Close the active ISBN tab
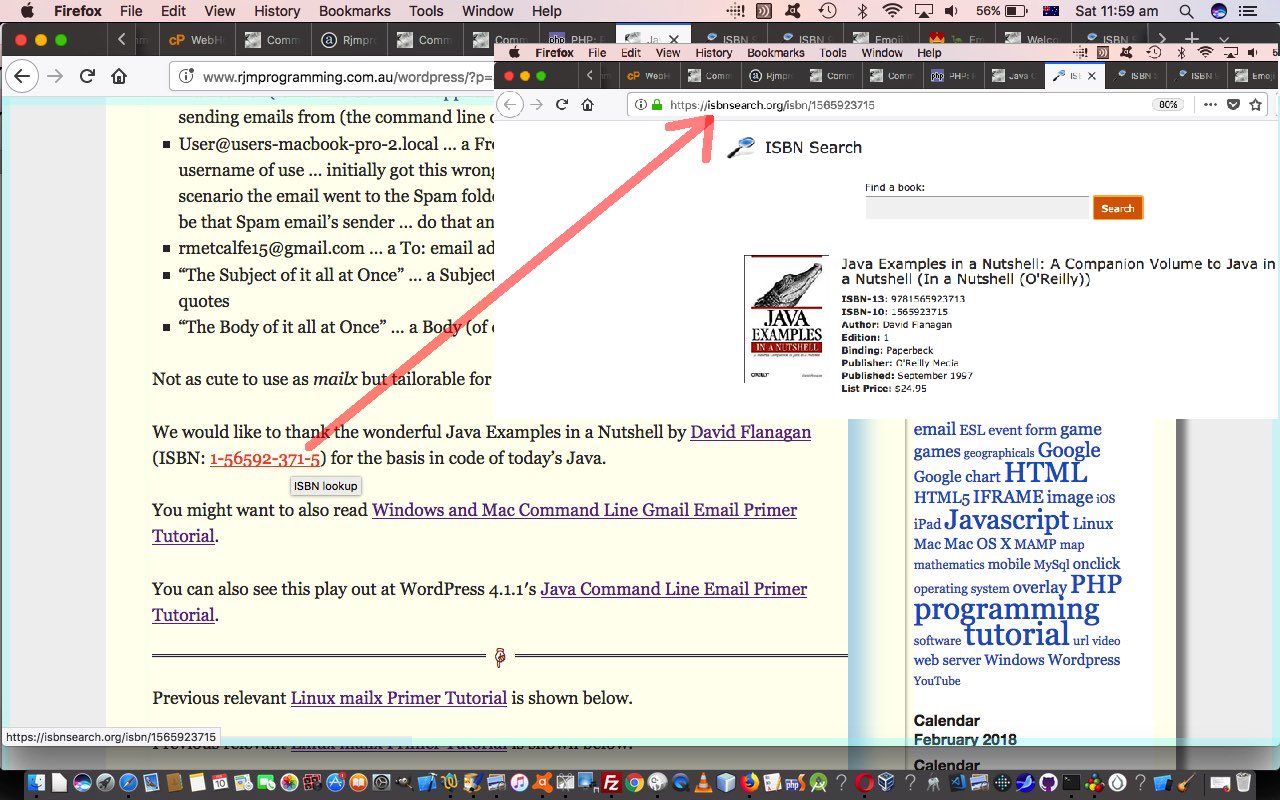 1092,76
